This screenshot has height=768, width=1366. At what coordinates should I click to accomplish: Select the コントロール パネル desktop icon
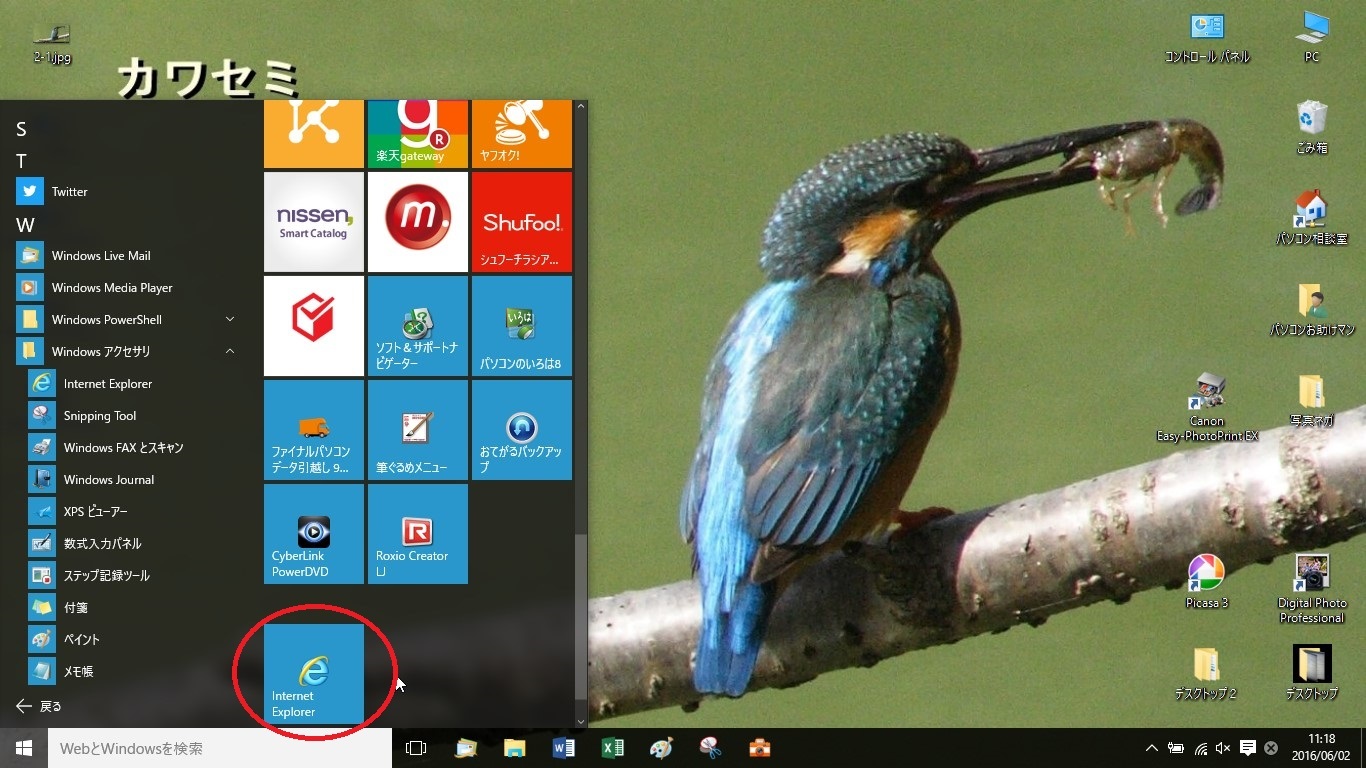point(1207,38)
